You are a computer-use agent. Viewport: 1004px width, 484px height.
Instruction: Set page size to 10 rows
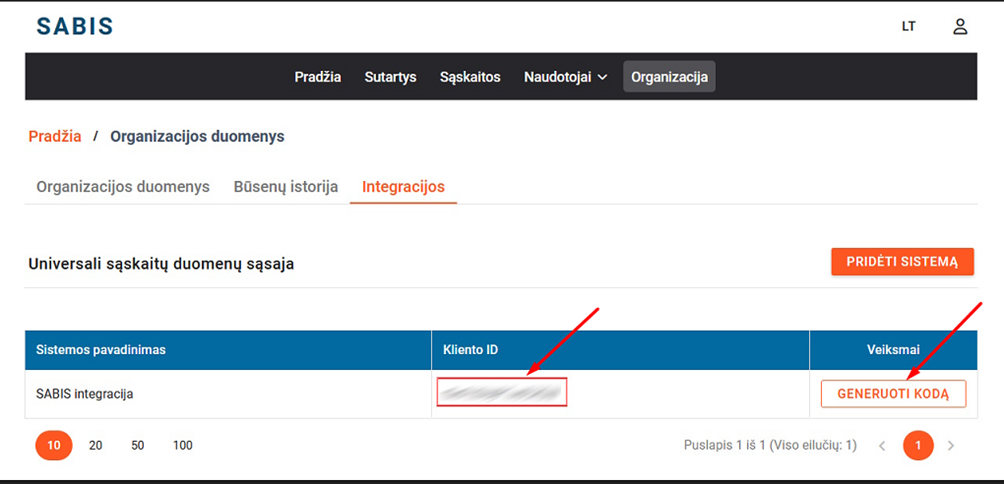[54, 445]
